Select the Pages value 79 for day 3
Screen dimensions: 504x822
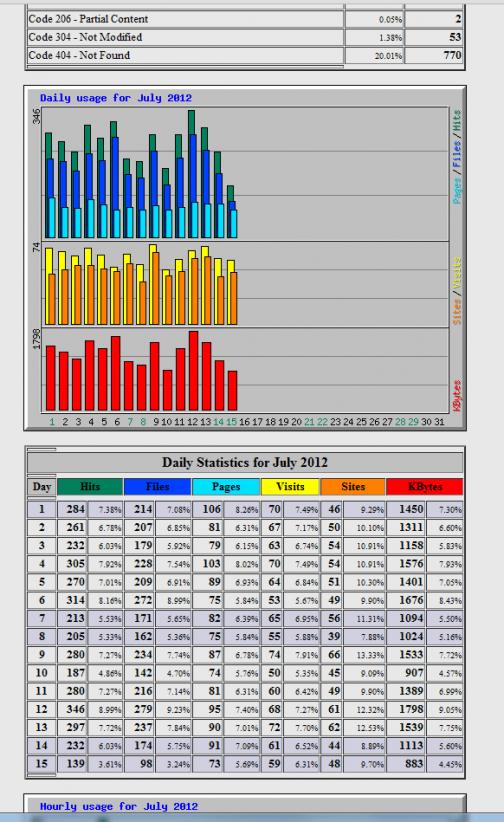(215, 546)
